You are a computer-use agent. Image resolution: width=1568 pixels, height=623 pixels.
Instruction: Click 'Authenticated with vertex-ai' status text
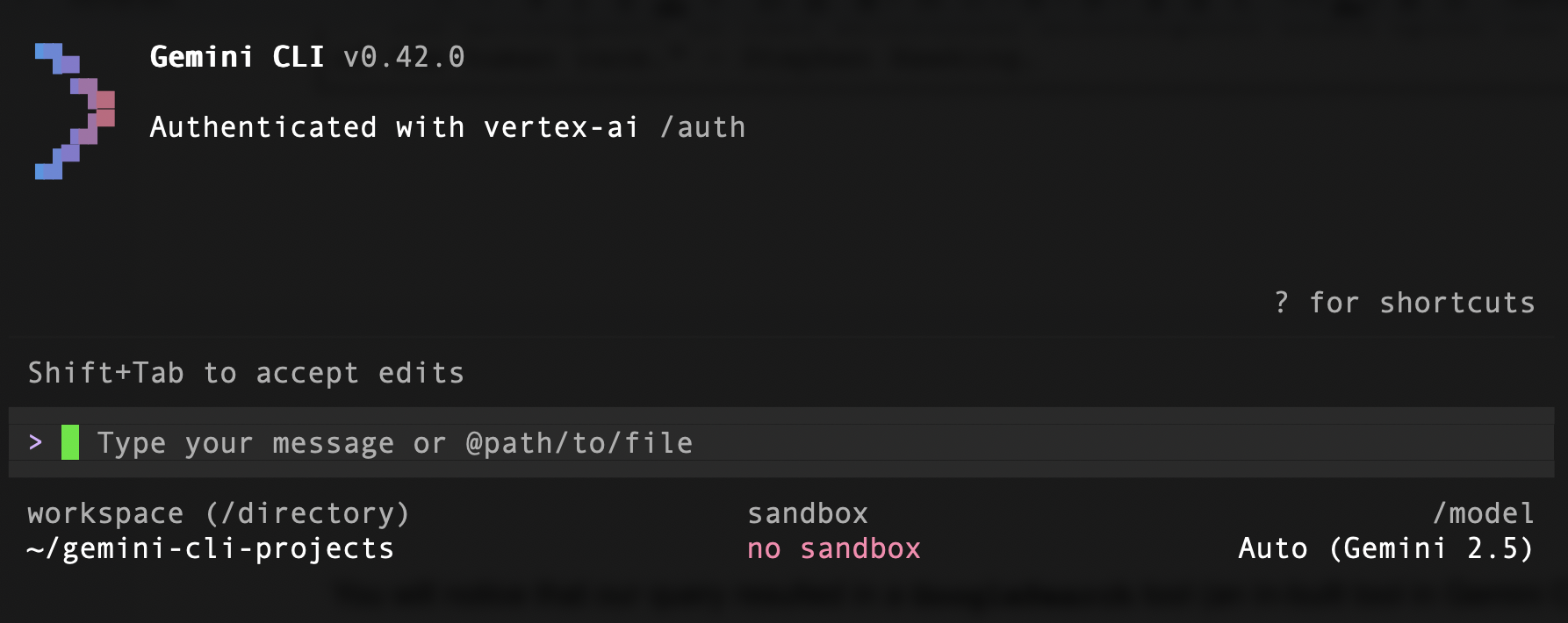[x=394, y=127]
